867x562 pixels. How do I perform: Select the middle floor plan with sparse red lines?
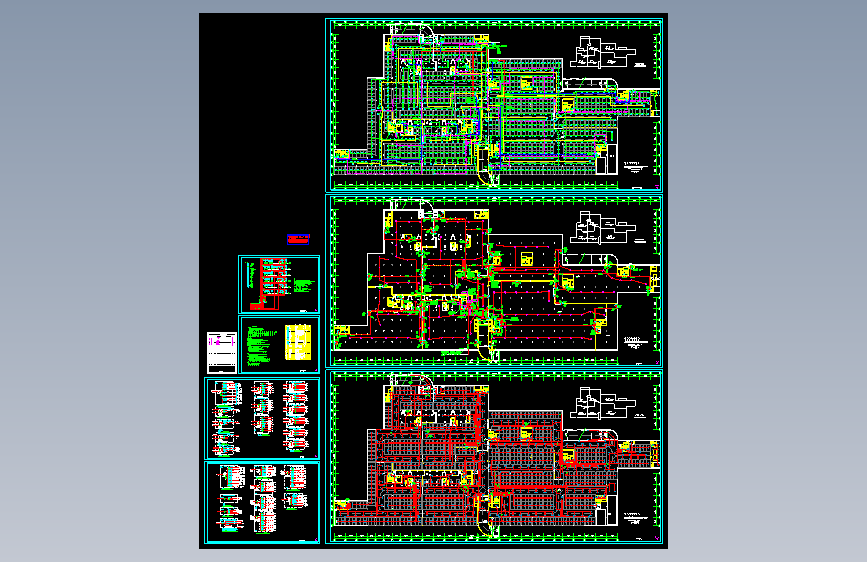(494, 280)
